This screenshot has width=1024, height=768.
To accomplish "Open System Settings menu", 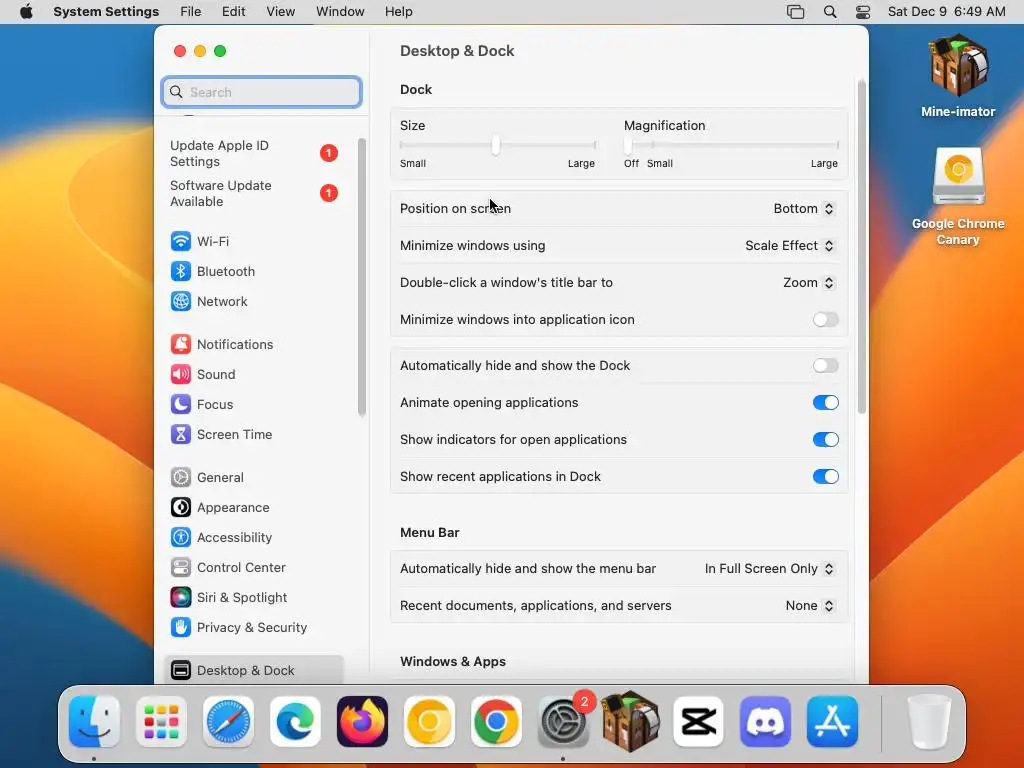I will click(x=106, y=12).
